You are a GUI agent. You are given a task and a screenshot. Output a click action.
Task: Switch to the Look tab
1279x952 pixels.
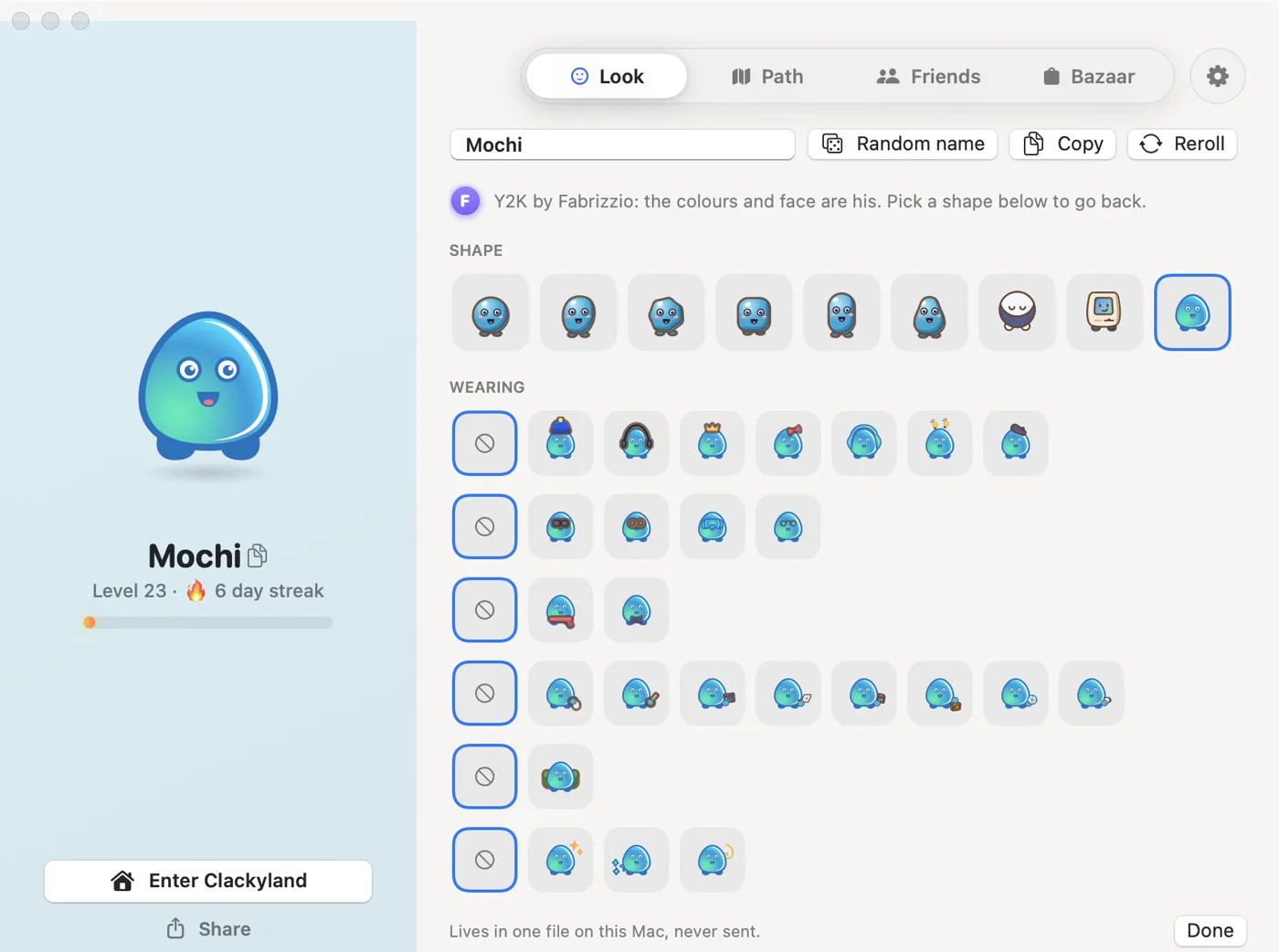point(608,76)
